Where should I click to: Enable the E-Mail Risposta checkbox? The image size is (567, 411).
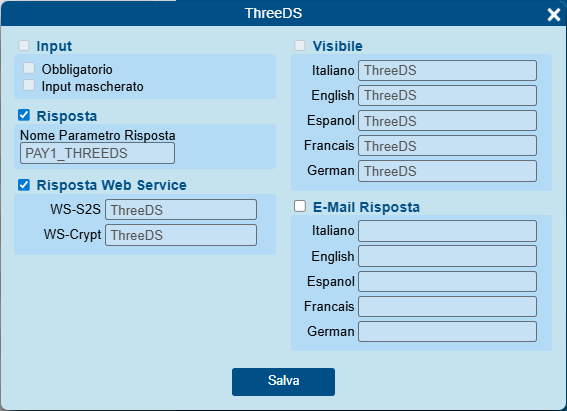pyautogui.click(x=300, y=206)
